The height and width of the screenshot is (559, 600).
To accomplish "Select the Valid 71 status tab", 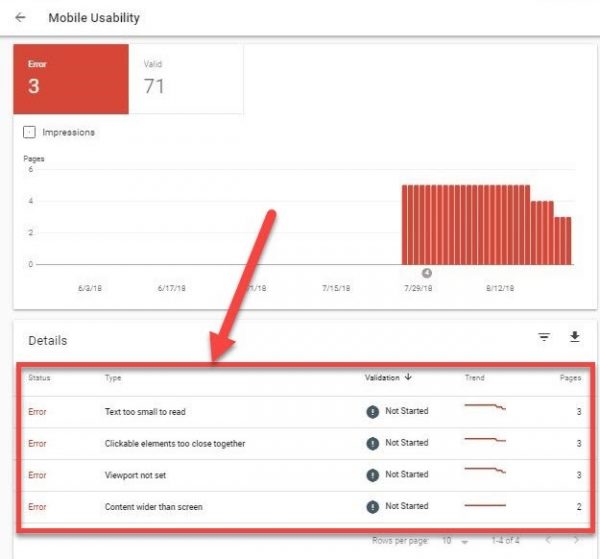I will coord(186,79).
